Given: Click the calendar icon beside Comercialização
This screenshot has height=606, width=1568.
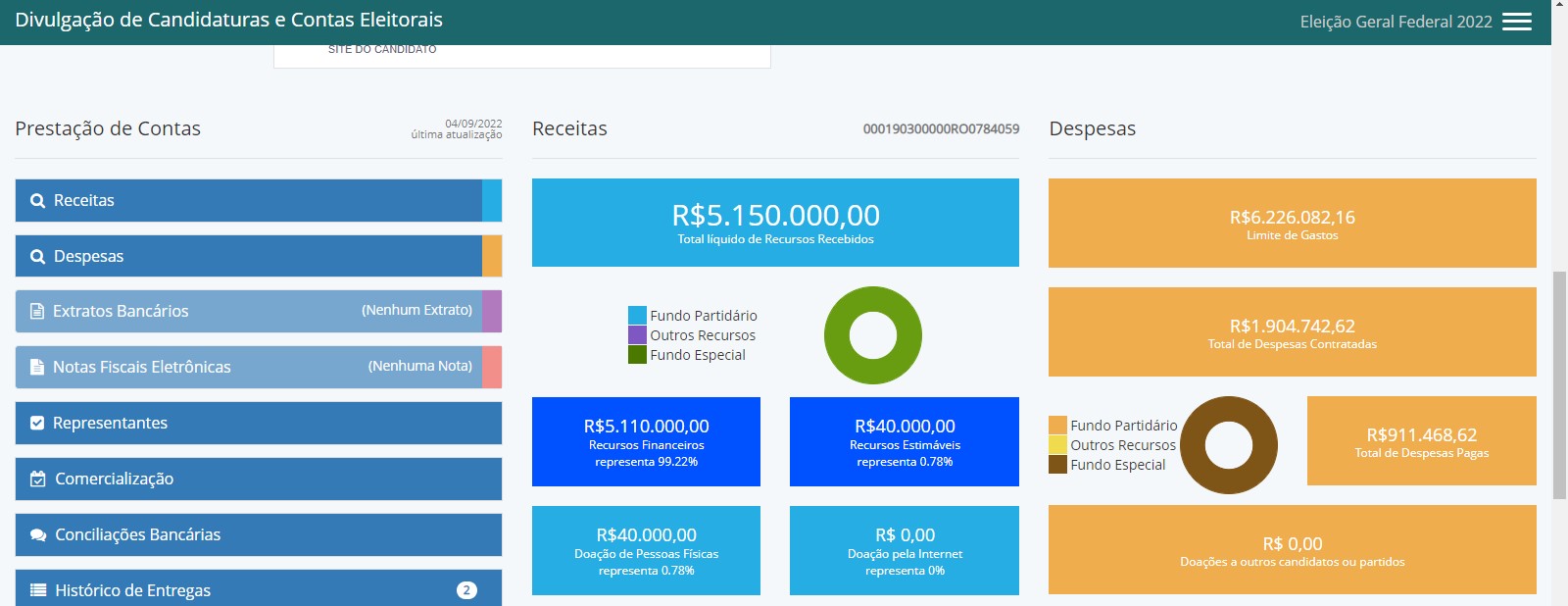Looking at the screenshot, I should tap(38, 480).
